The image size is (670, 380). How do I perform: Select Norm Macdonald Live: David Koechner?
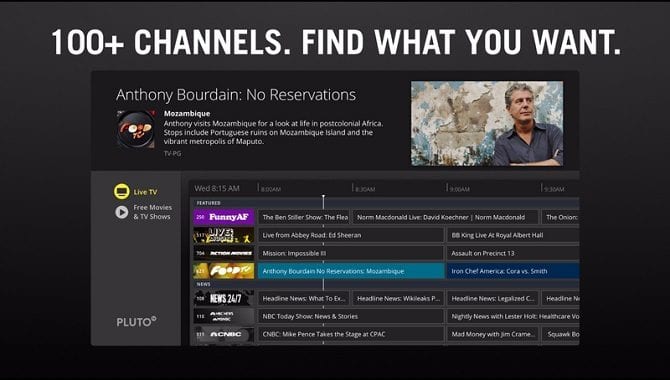coord(445,217)
